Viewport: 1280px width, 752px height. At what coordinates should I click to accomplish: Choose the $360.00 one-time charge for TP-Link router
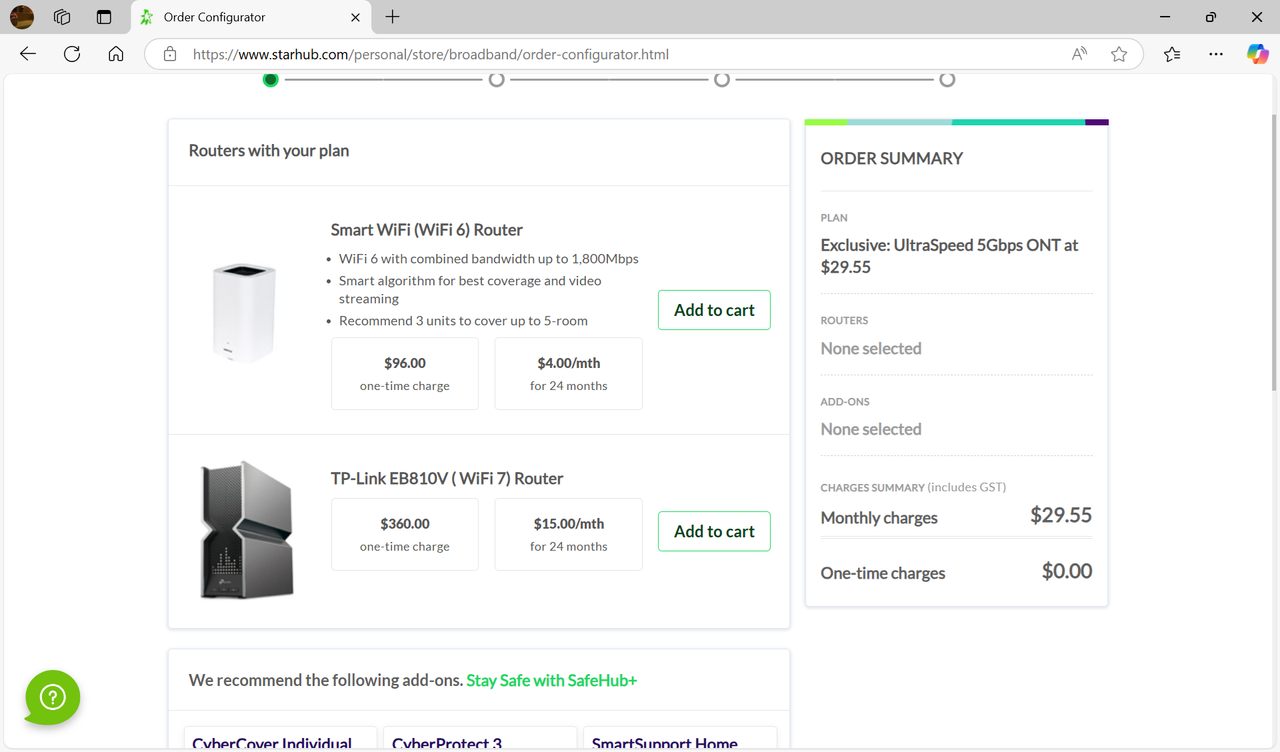[404, 533]
